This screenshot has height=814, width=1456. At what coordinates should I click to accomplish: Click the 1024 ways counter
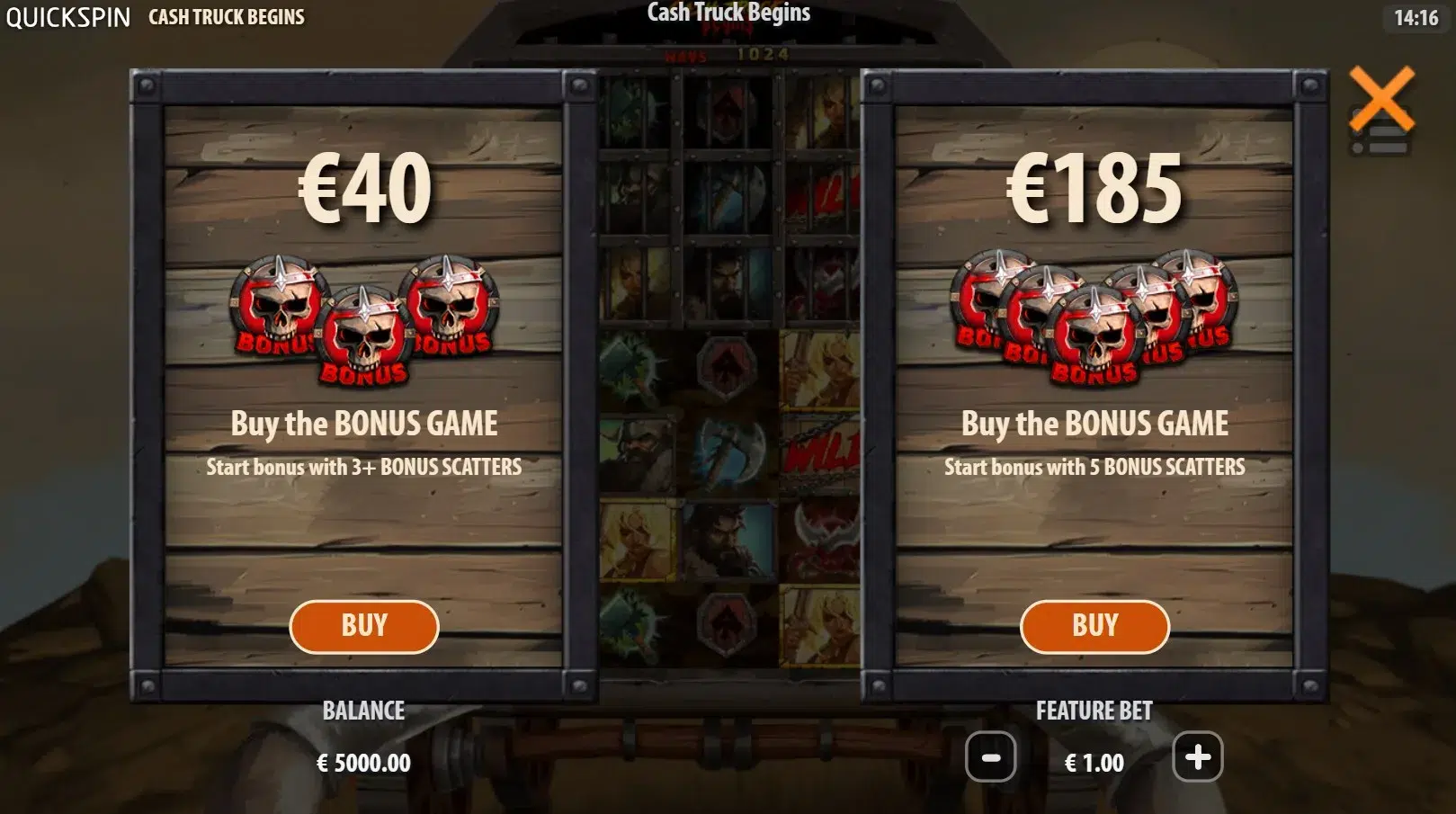click(x=763, y=54)
